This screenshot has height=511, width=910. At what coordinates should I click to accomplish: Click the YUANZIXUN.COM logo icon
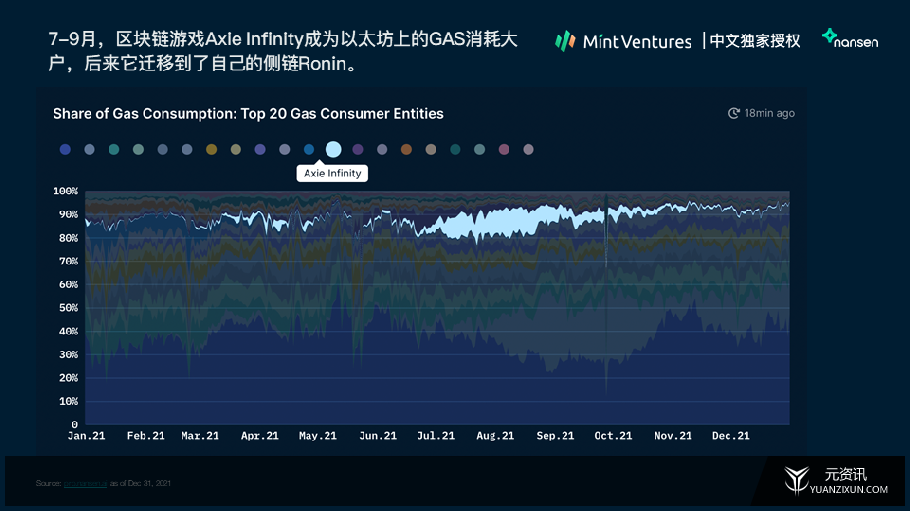click(x=796, y=480)
